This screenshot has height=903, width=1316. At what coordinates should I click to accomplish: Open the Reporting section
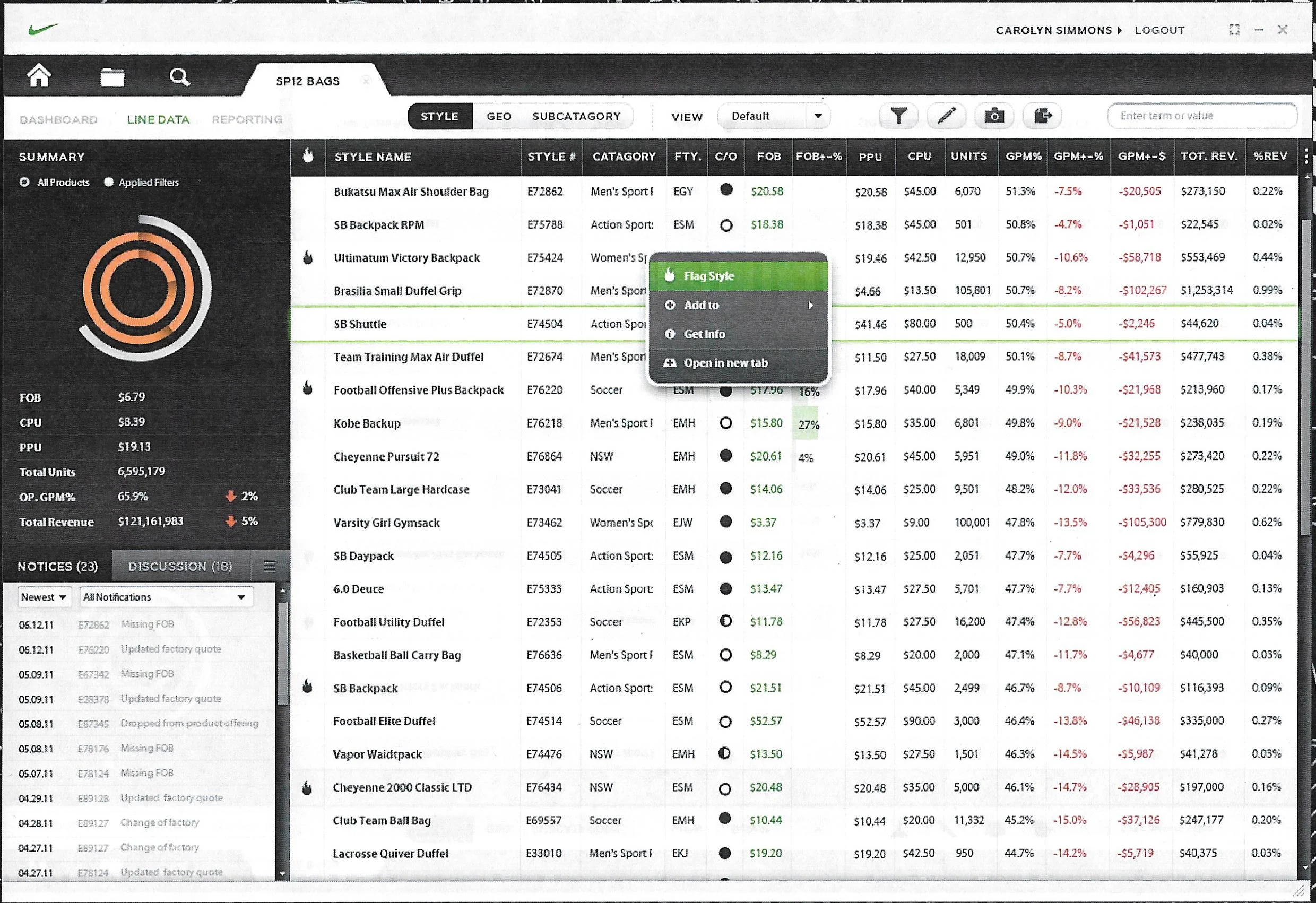247,119
